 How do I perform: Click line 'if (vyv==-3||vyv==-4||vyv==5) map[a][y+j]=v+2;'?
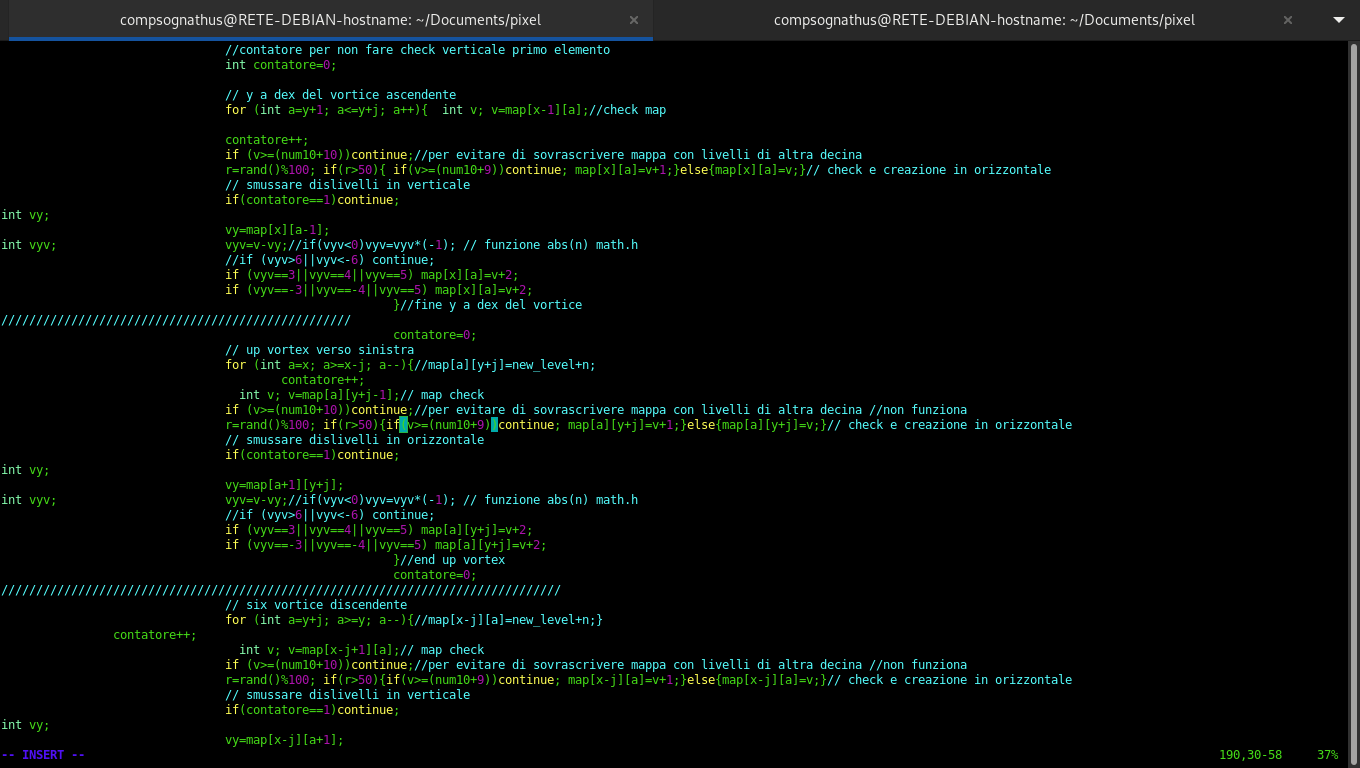(386, 545)
